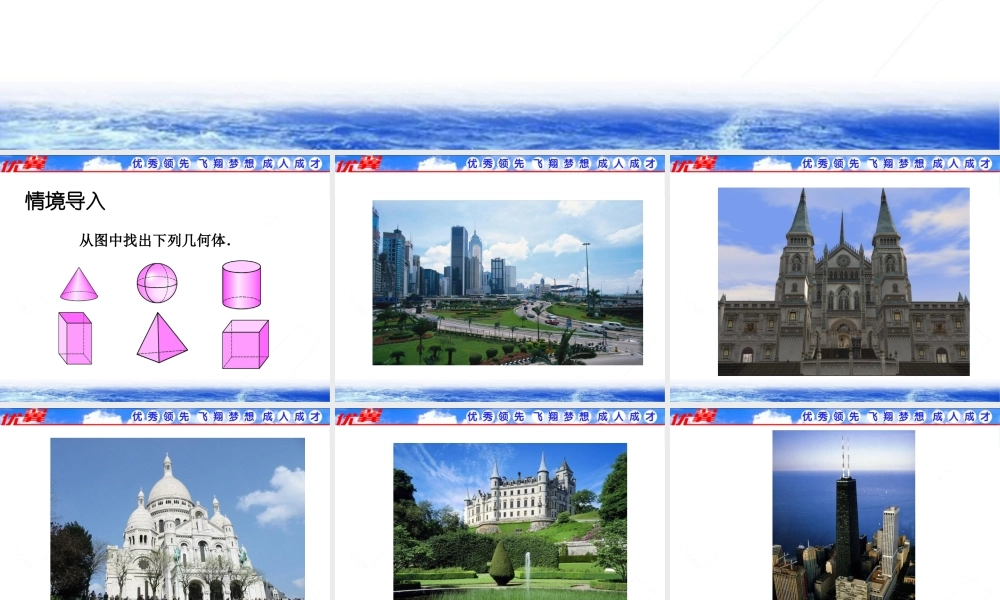Click the pink pyramid shape
The image size is (1000, 600).
click(x=161, y=337)
